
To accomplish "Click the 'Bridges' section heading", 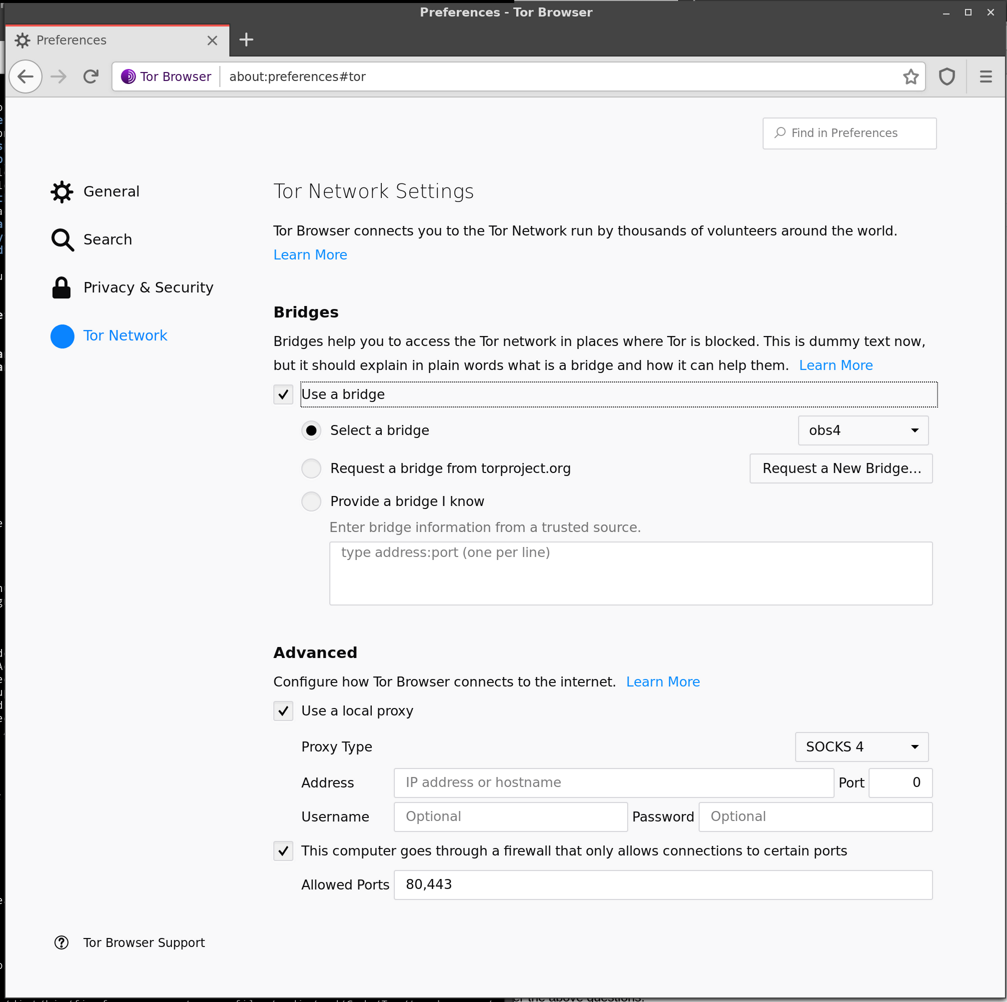I will 306,312.
